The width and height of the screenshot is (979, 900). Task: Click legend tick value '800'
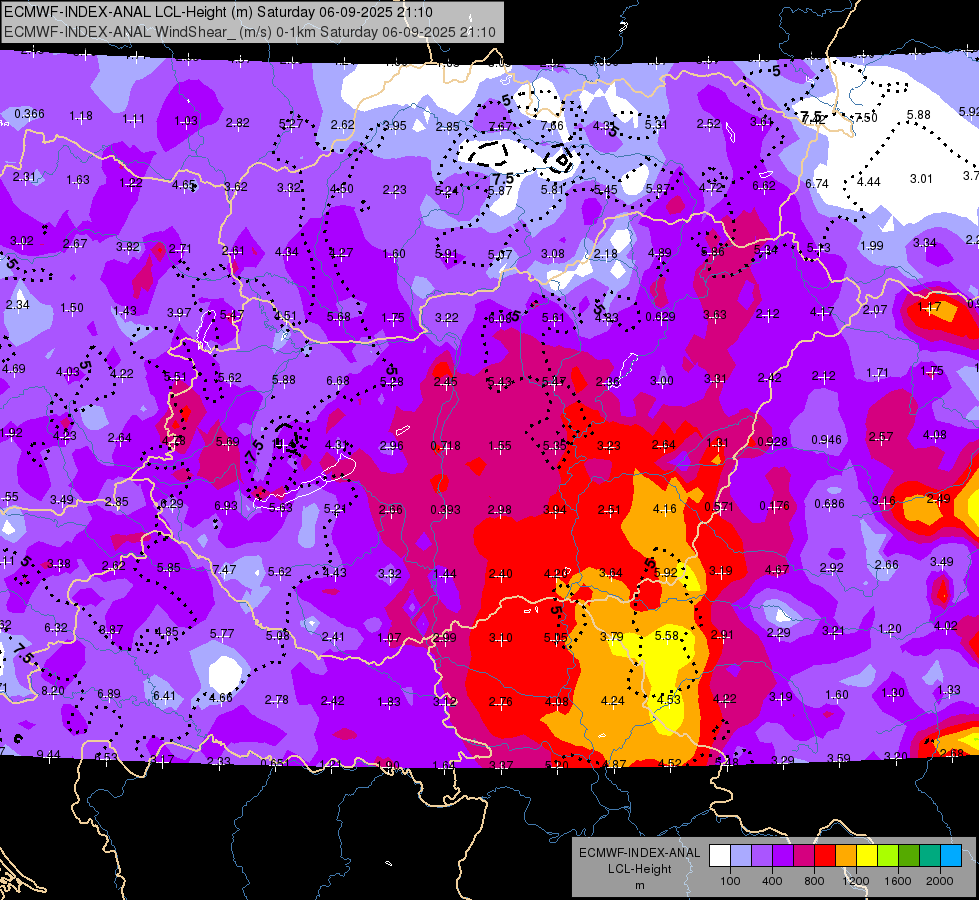814,881
